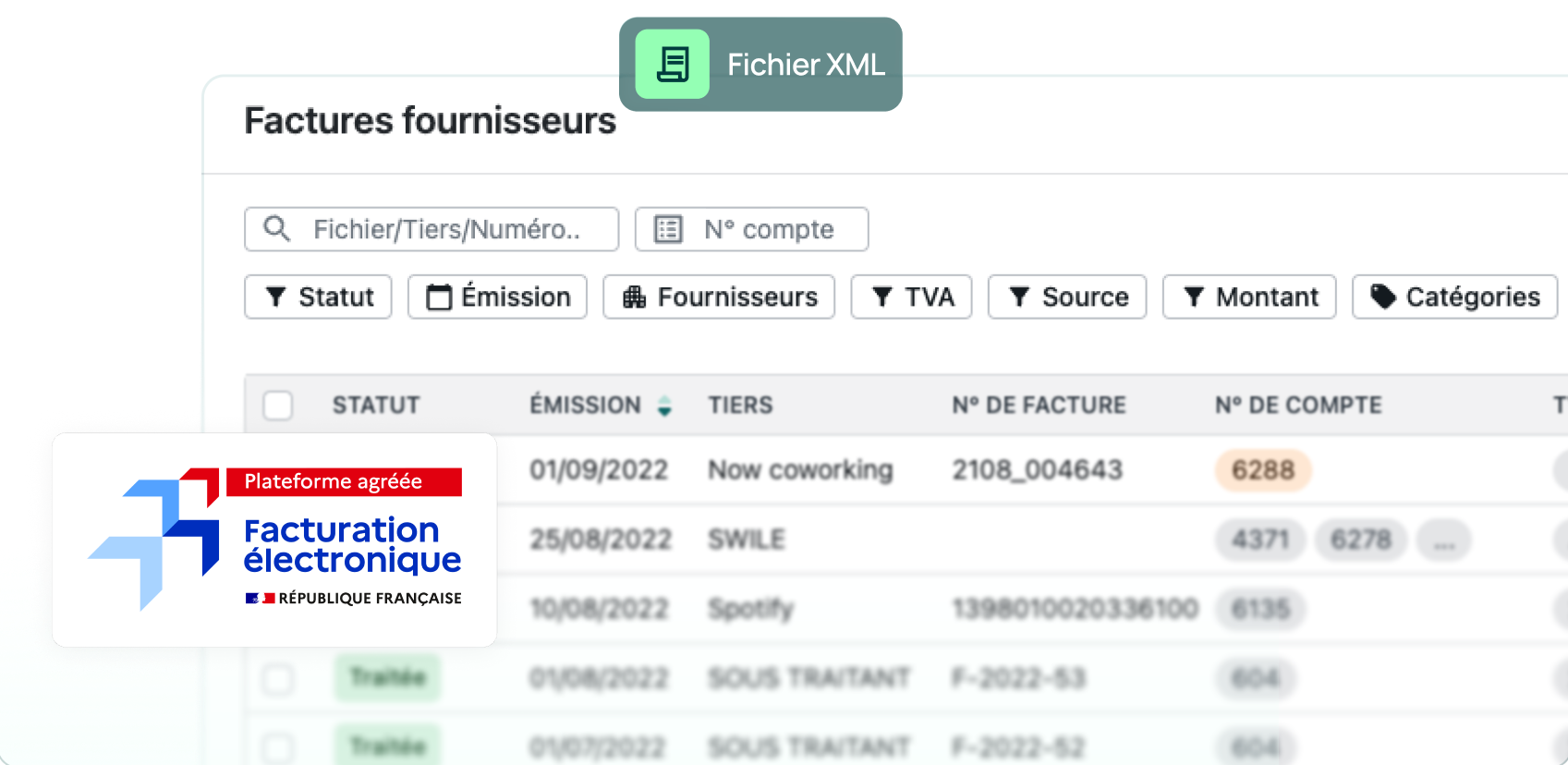This screenshot has width=1568, height=765.
Task: Open the TVA filter dropdown
Action: coord(911,297)
